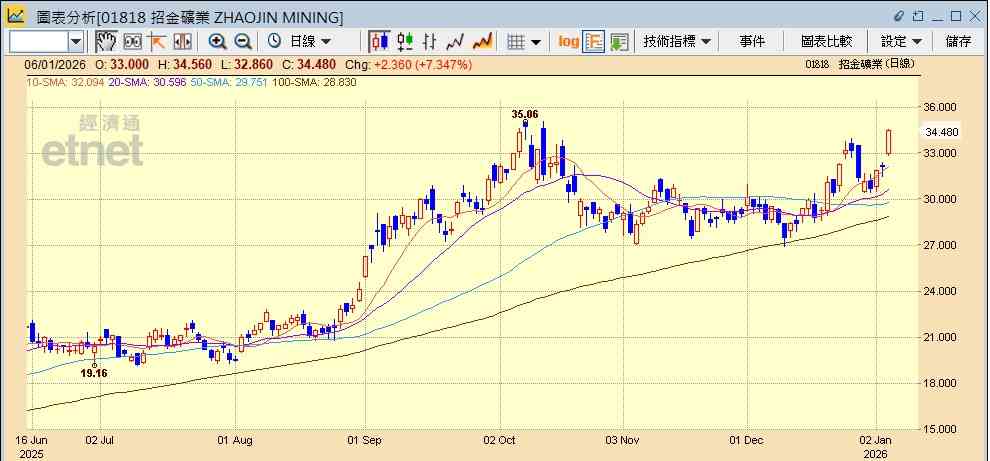Viewport: 990px width, 461px height.
Task: Toggle the data legend display icon
Action: click(593, 42)
